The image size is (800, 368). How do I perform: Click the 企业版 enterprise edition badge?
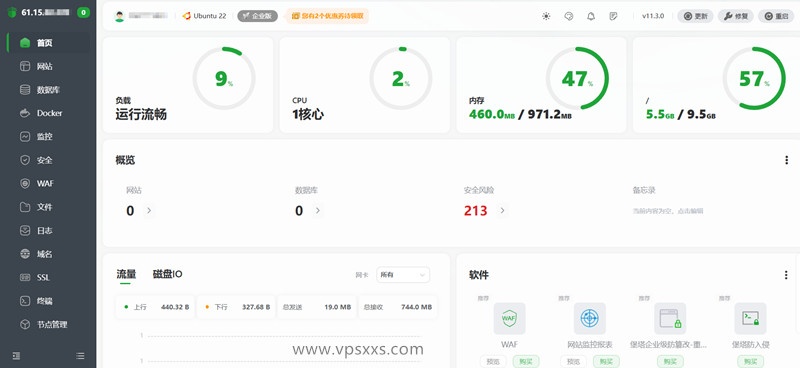(x=258, y=16)
